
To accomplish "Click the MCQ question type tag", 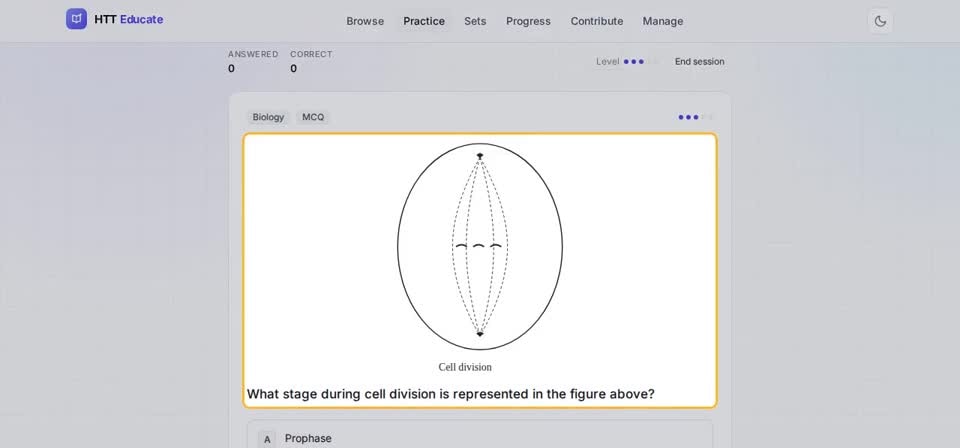I will tap(313, 117).
